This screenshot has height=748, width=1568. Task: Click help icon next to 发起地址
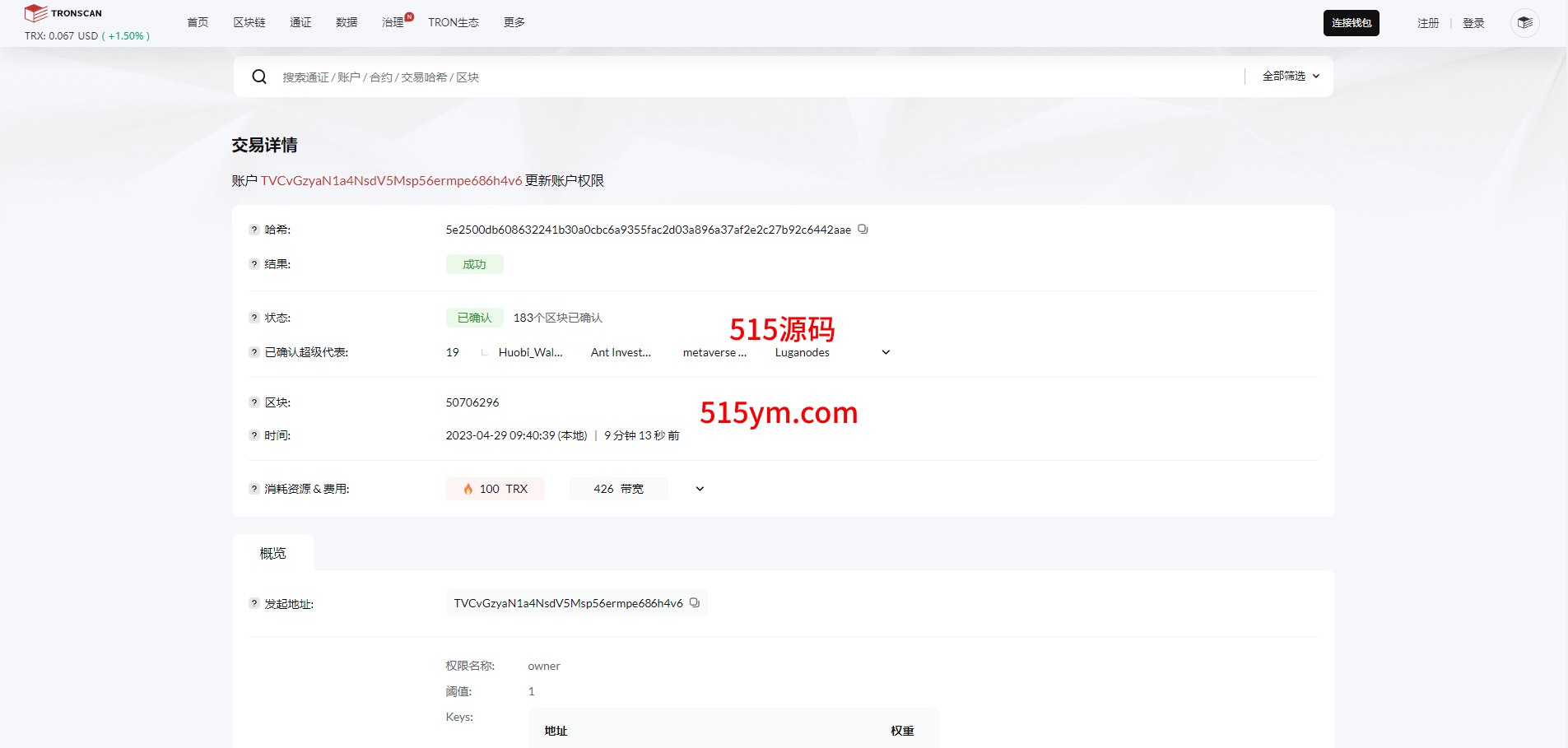pos(254,603)
